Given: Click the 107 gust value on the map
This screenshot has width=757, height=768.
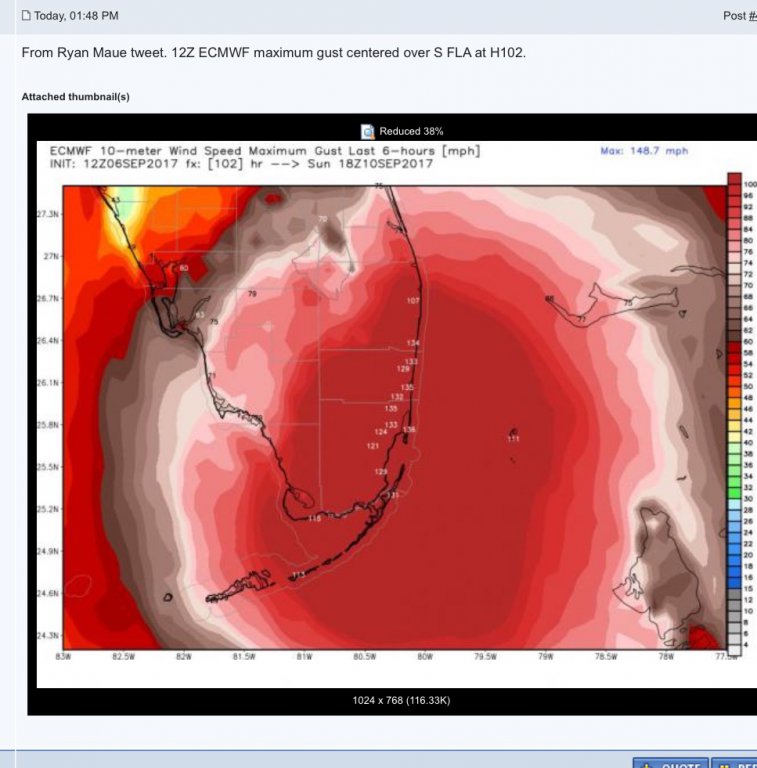Looking at the screenshot, I should (413, 301).
